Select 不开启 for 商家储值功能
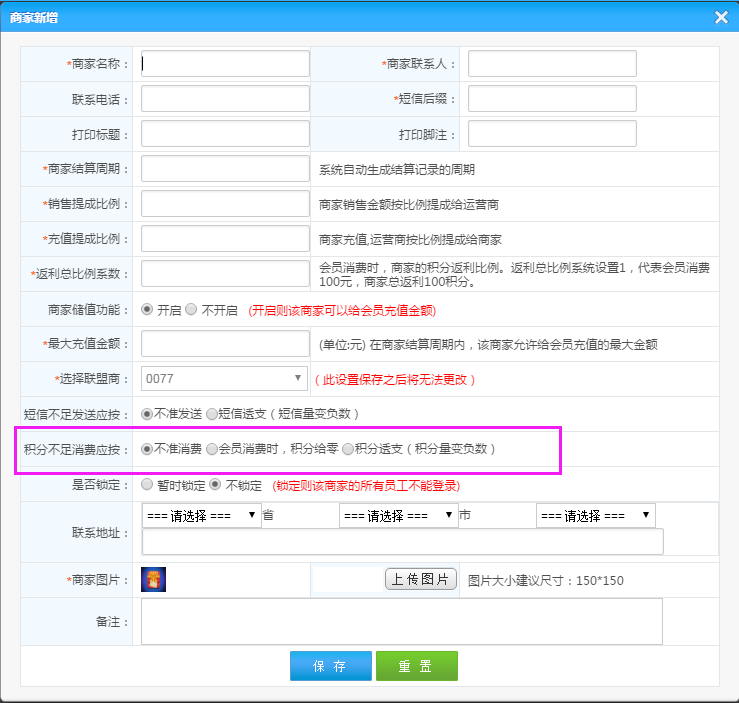The image size is (739, 703). 191,309
